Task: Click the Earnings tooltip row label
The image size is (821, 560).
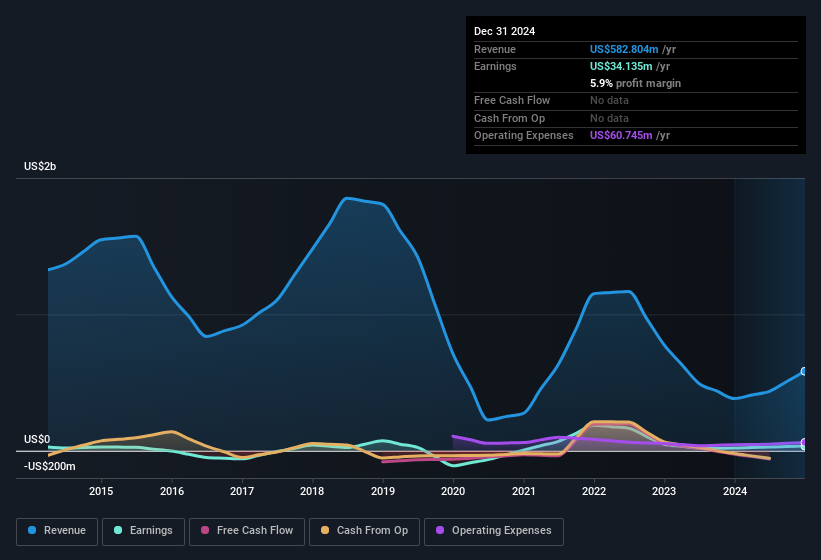Action: tap(495, 66)
